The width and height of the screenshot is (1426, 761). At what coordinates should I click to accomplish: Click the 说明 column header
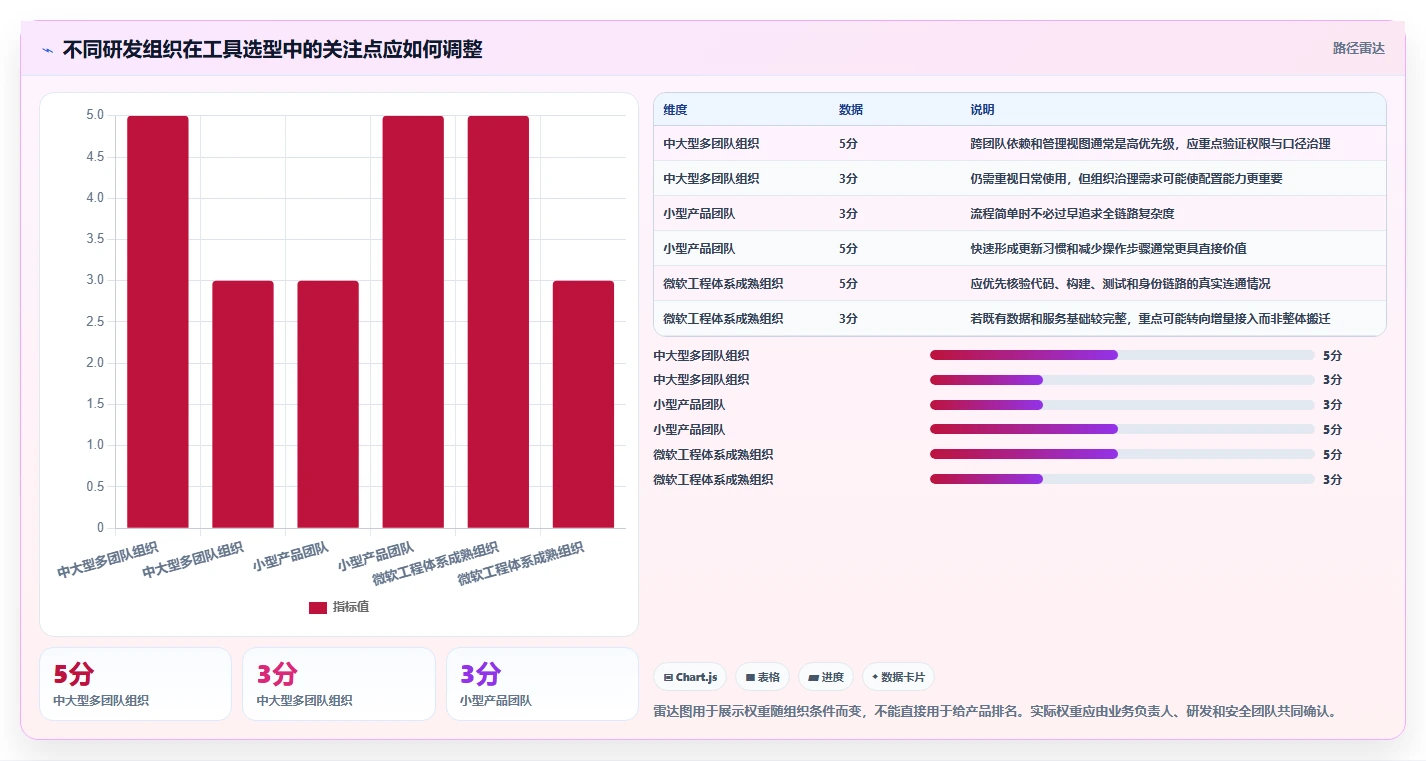[x=982, y=109]
